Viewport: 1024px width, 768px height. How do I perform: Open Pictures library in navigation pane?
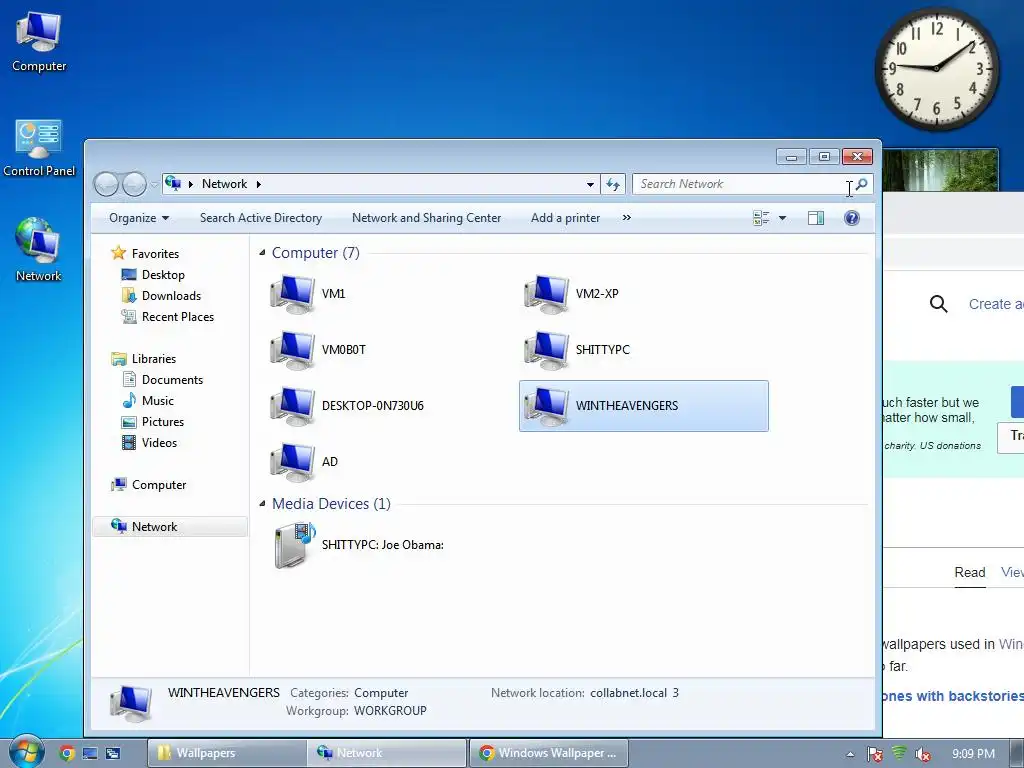coord(163,422)
